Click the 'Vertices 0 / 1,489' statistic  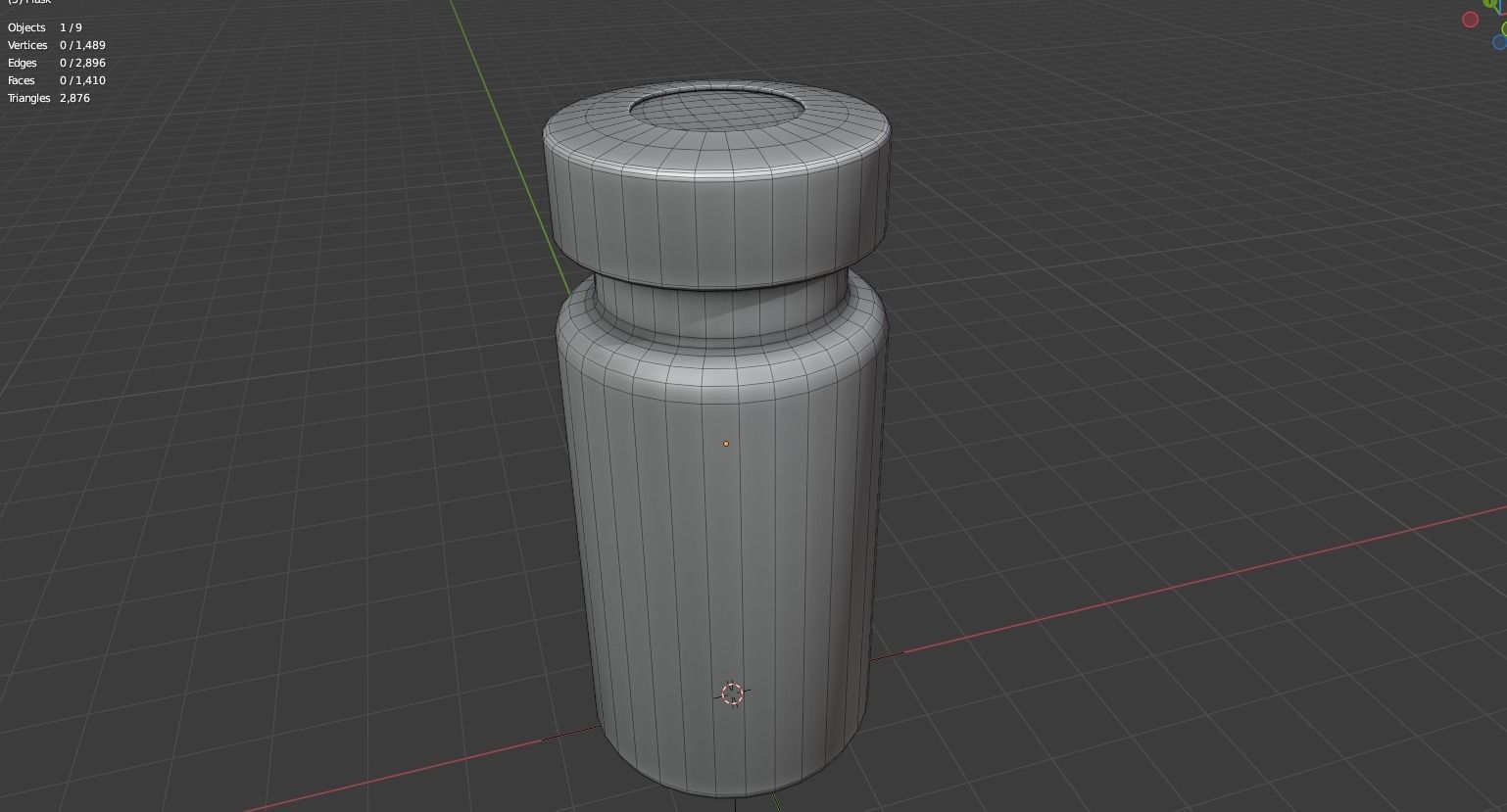(x=57, y=45)
